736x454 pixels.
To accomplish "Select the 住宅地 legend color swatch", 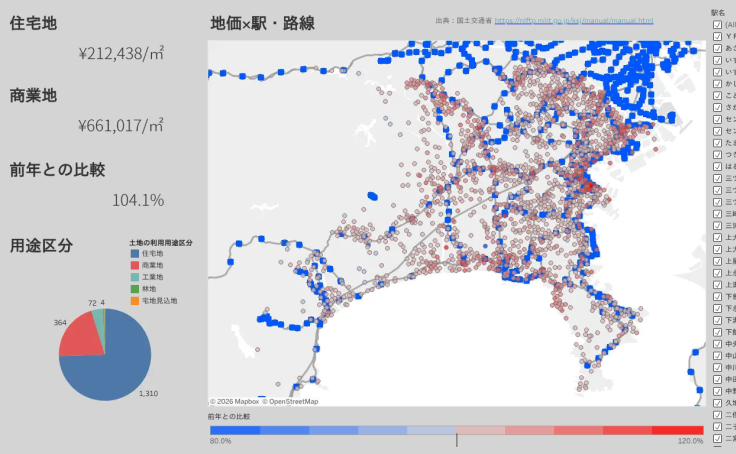I will tap(135, 254).
